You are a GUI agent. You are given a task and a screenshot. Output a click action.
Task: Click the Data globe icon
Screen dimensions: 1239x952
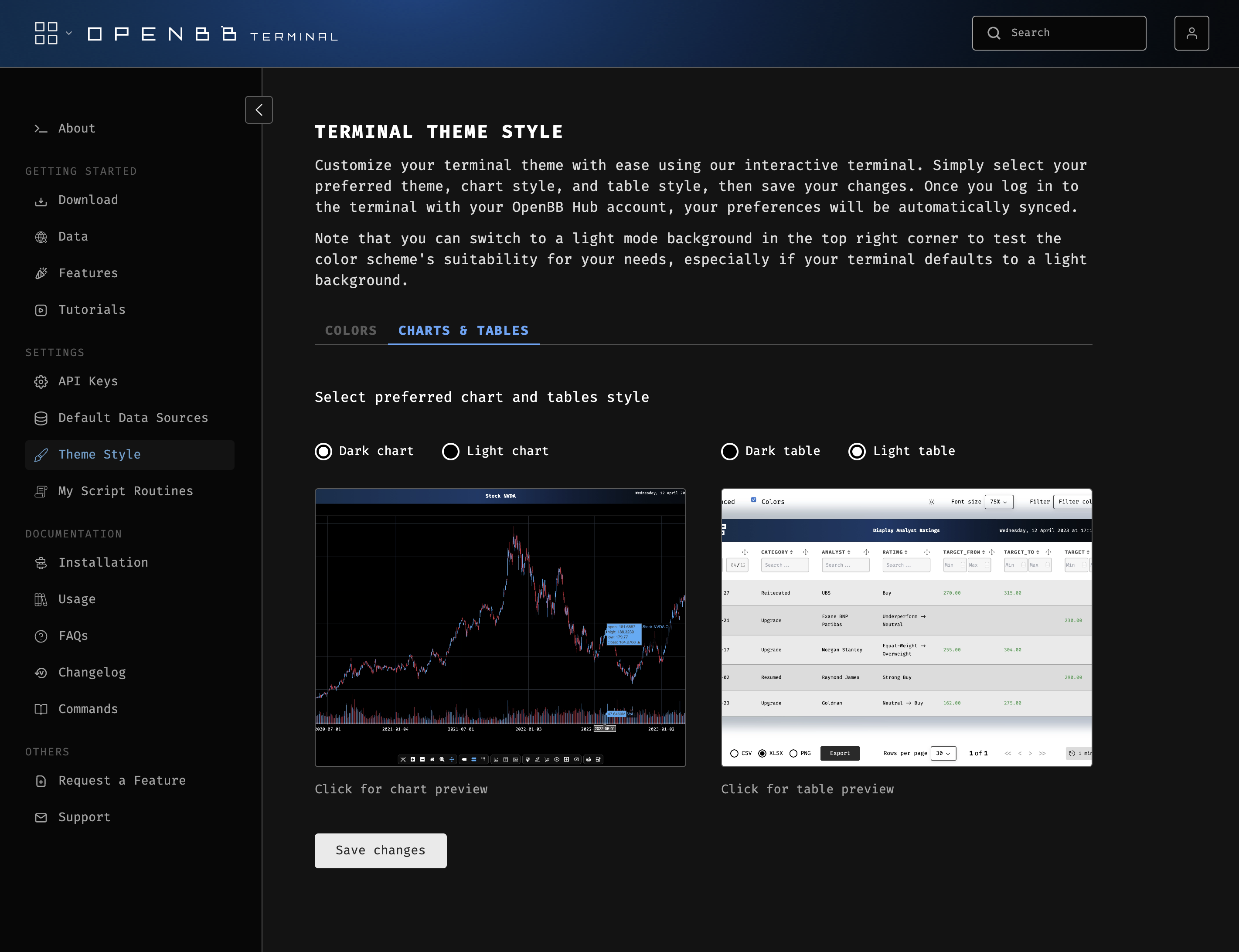[x=41, y=237]
